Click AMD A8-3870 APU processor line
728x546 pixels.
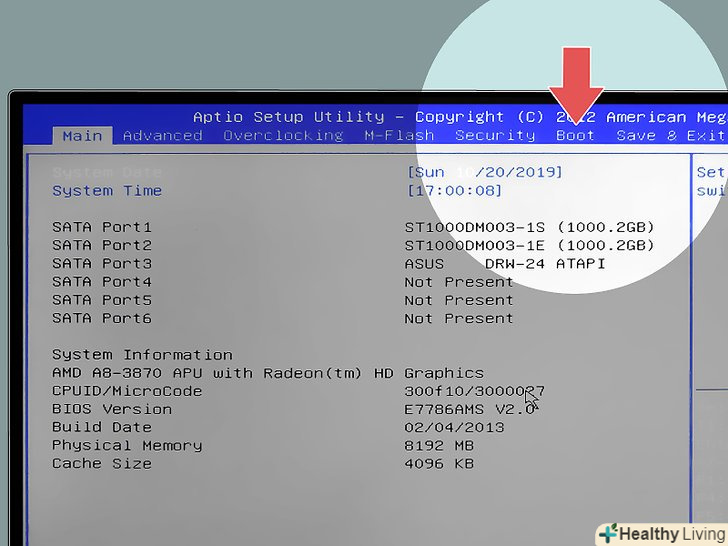pyautogui.click(x=268, y=373)
